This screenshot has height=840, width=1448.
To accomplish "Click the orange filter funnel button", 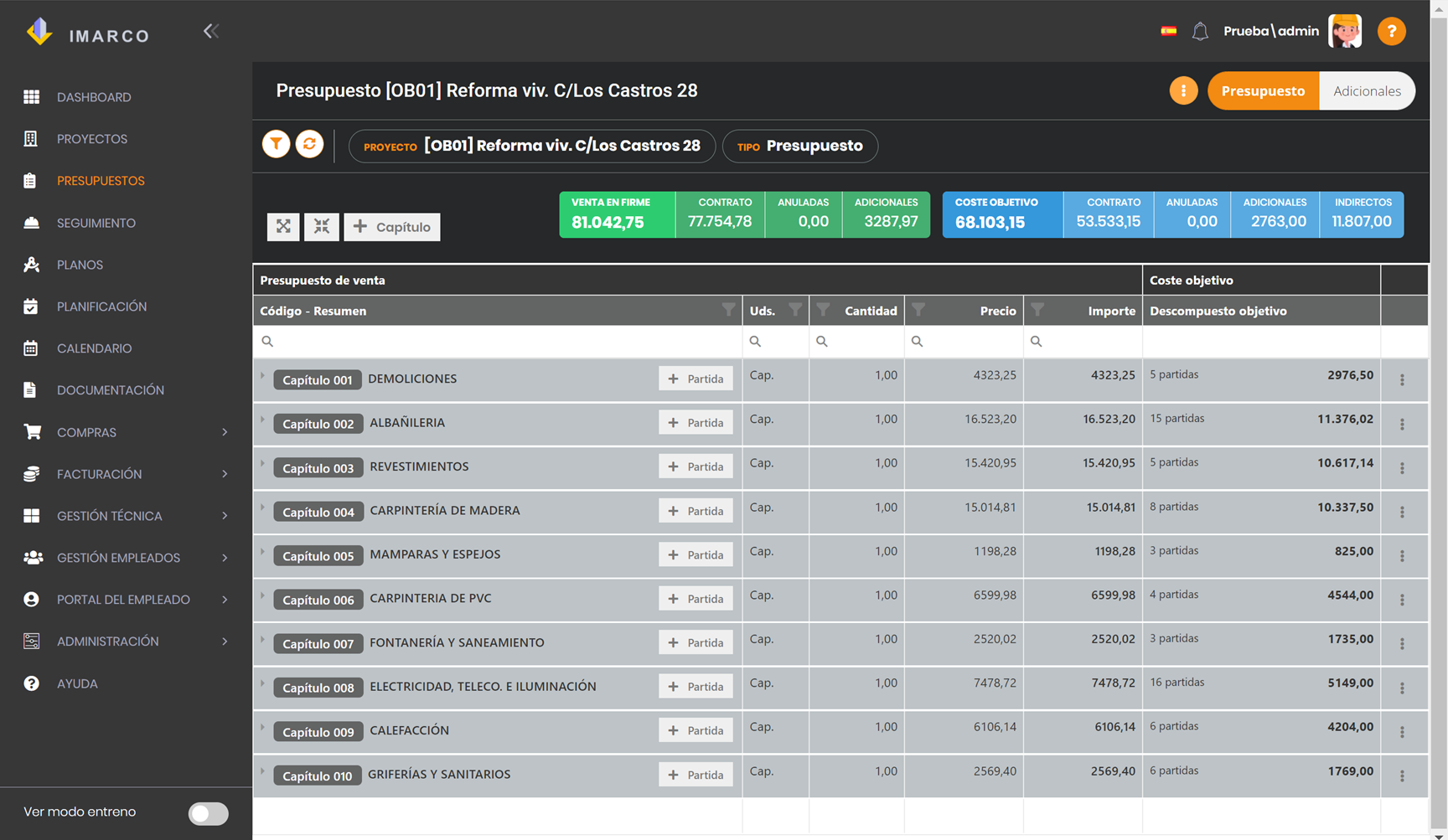I will click(x=276, y=144).
